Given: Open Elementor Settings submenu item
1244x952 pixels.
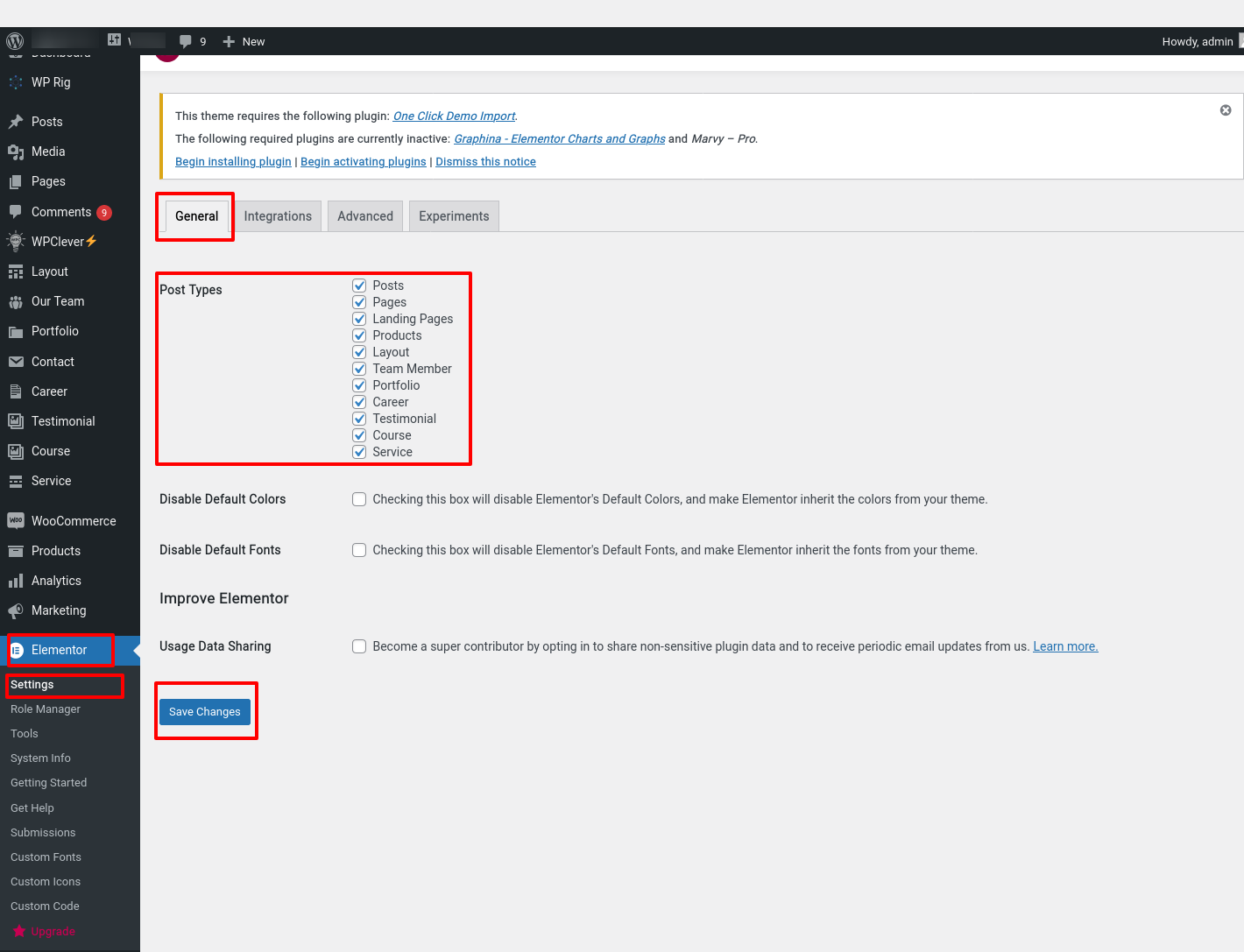Looking at the screenshot, I should point(32,685).
